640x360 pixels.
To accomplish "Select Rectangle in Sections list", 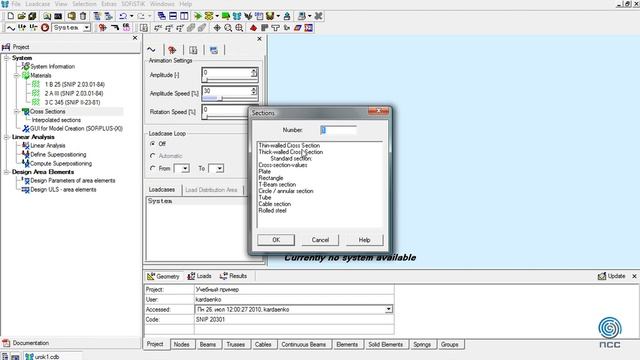I will 271,178.
